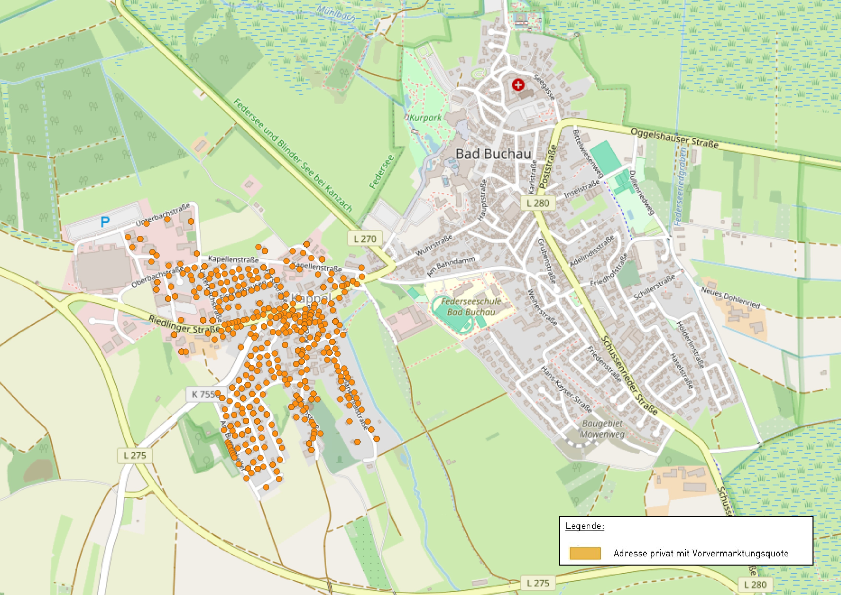Click the Wuhrstraße street label
Image resolution: width=842 pixels, height=595 pixels.
point(434,245)
